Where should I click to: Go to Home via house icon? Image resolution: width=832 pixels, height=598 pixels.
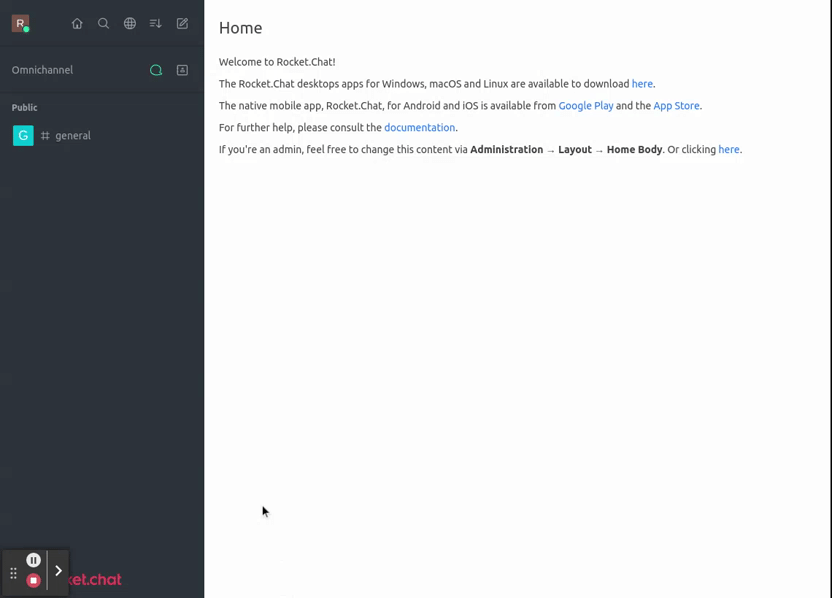(77, 23)
